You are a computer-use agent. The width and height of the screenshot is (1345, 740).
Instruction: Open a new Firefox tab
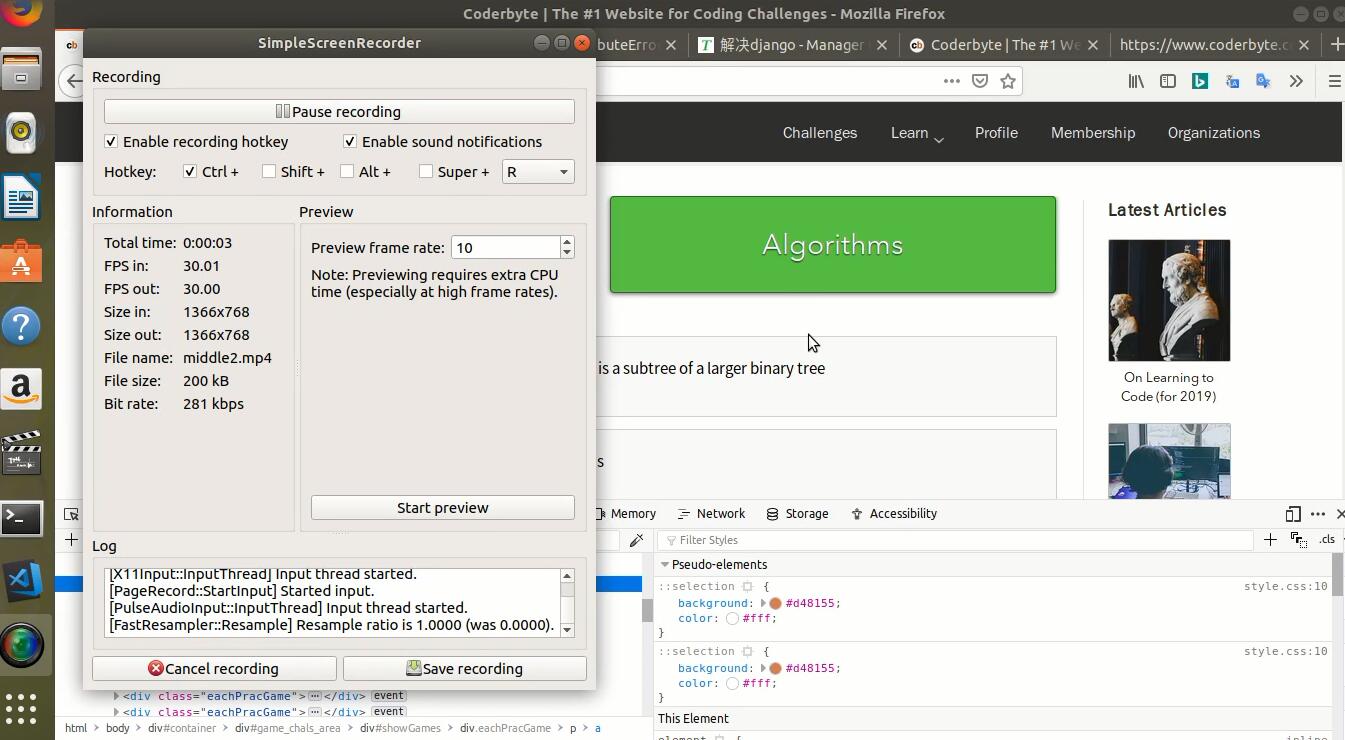(x=1336, y=45)
